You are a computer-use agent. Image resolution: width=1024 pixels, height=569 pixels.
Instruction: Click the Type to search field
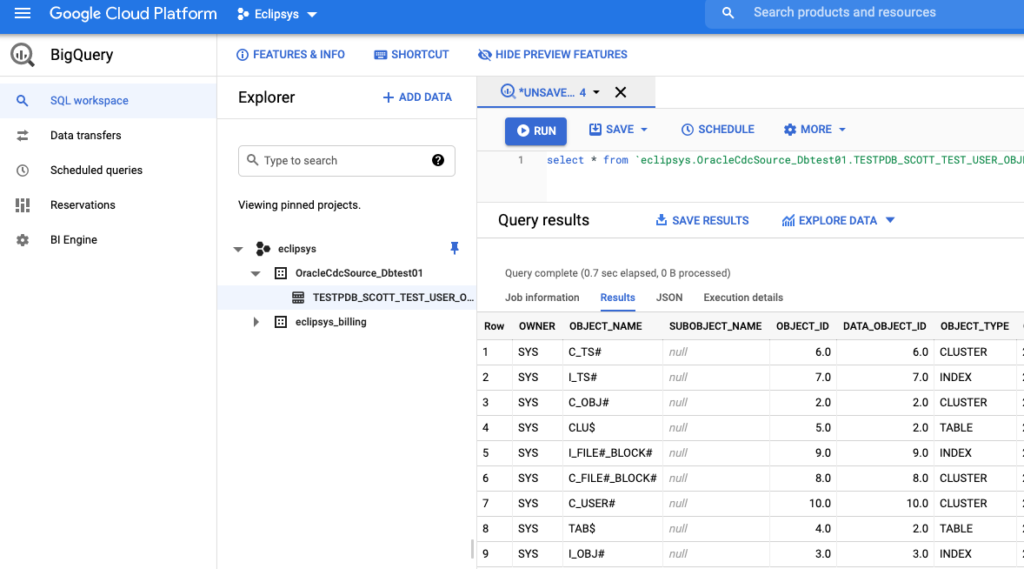(340, 160)
